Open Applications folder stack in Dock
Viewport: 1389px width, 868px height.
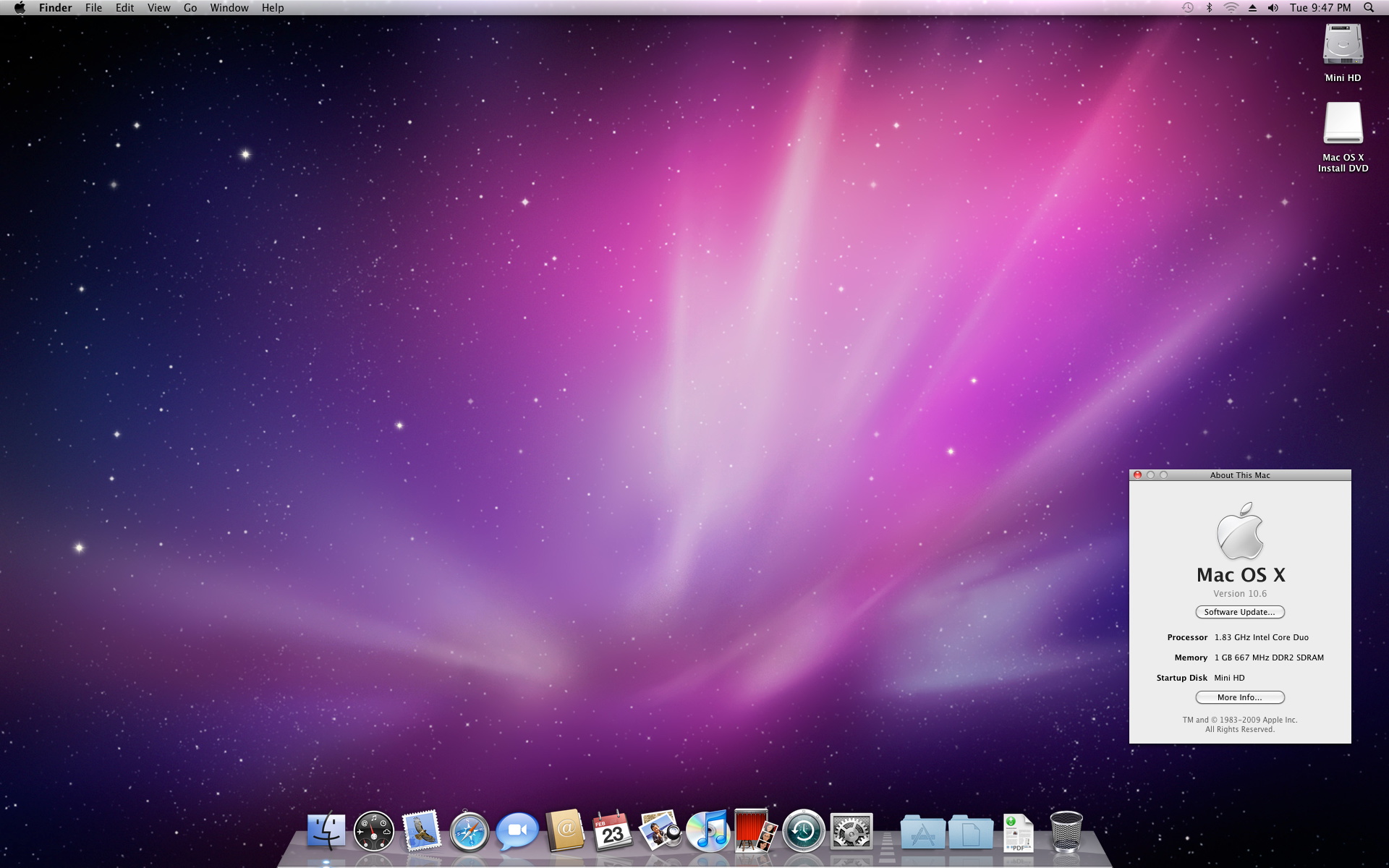pyautogui.click(x=922, y=833)
